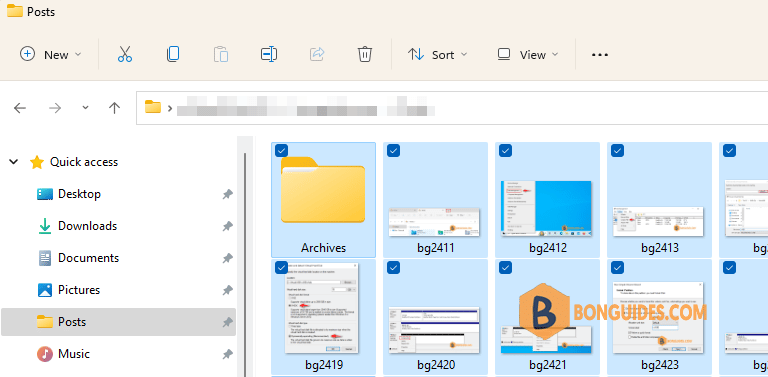The image size is (768, 377).
Task: Click the bg2421 file name
Action: [548, 365]
